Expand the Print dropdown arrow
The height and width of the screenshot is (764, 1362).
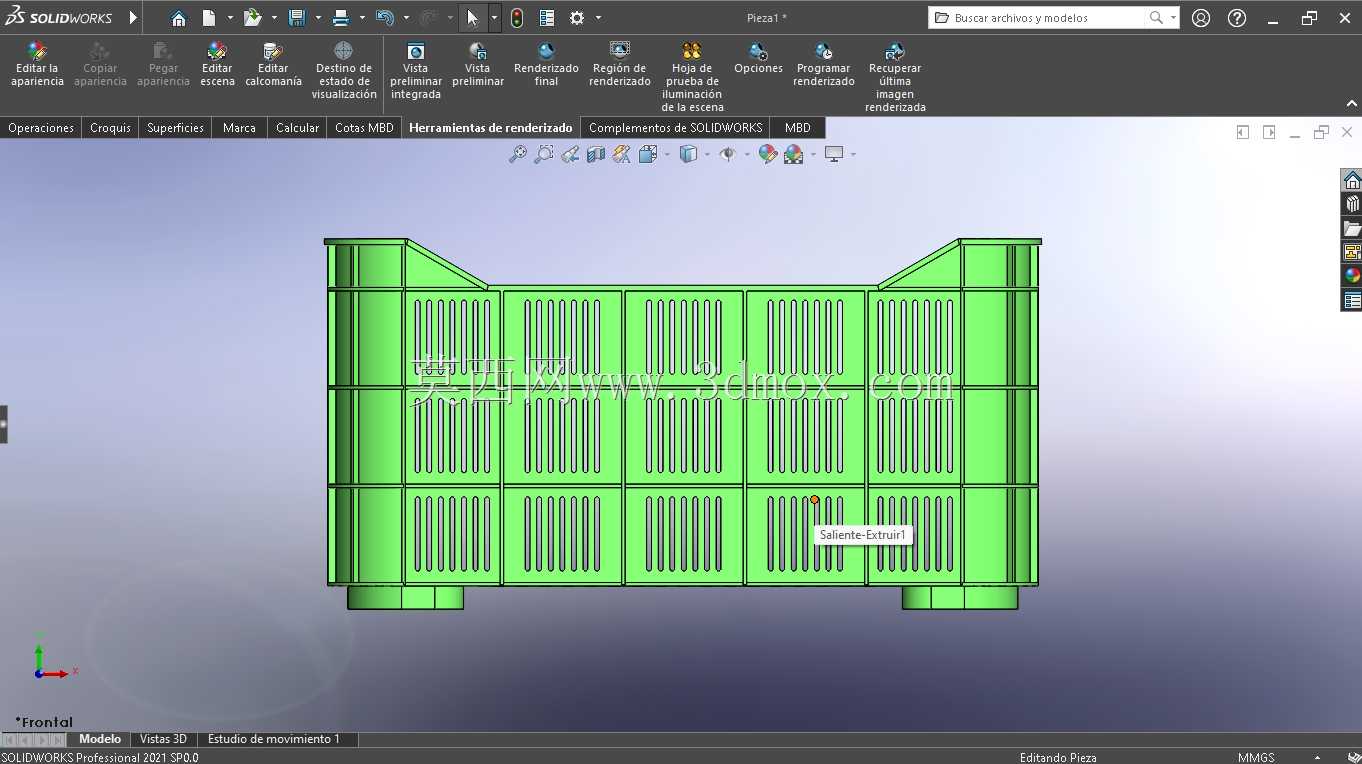362,18
